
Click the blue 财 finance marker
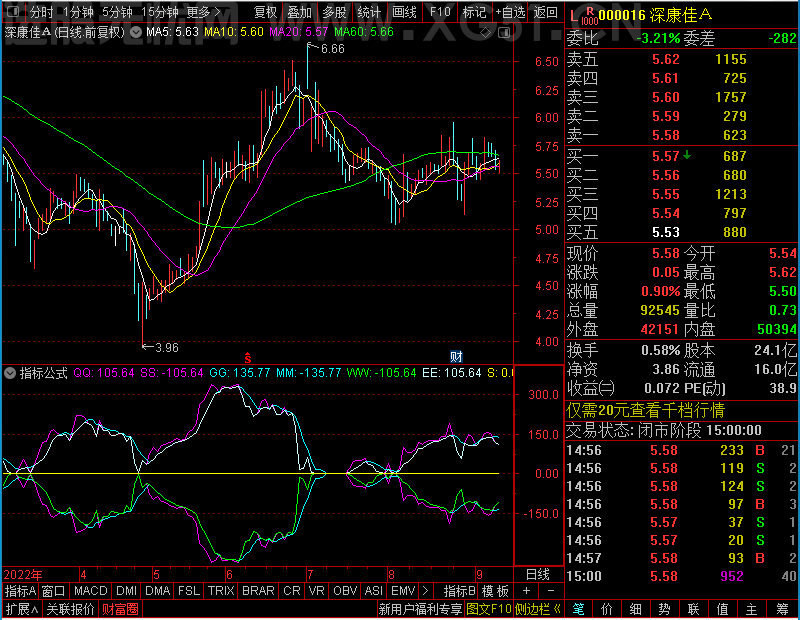coord(456,356)
